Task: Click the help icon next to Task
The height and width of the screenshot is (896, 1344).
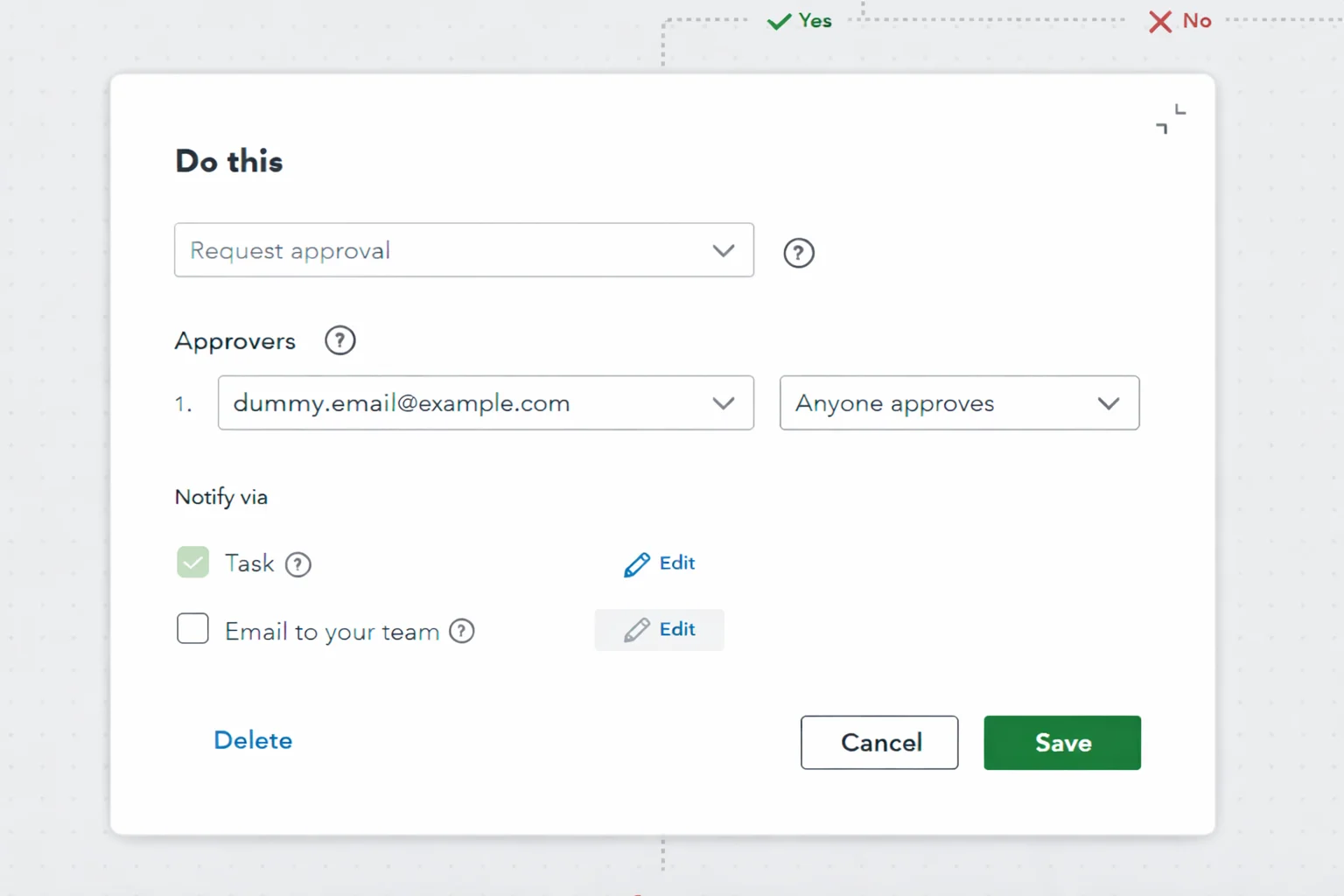Action: pos(298,564)
